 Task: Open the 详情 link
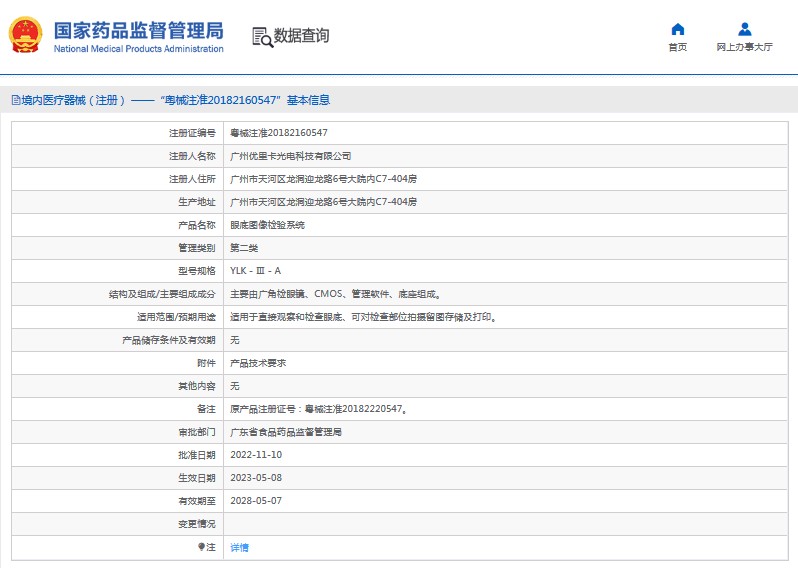[x=240, y=547]
